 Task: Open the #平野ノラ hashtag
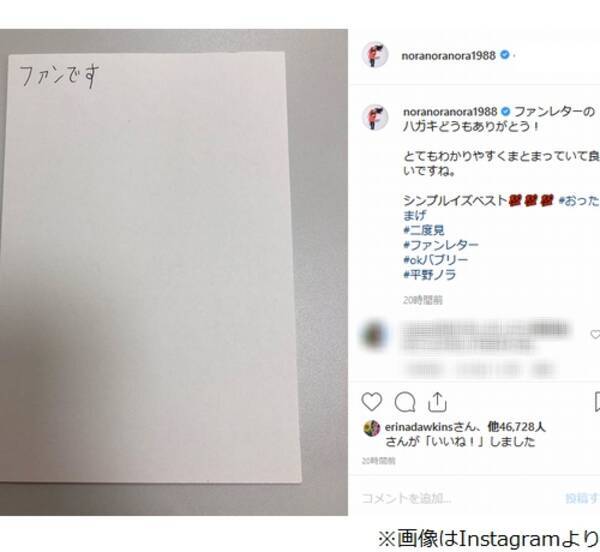click(x=430, y=275)
